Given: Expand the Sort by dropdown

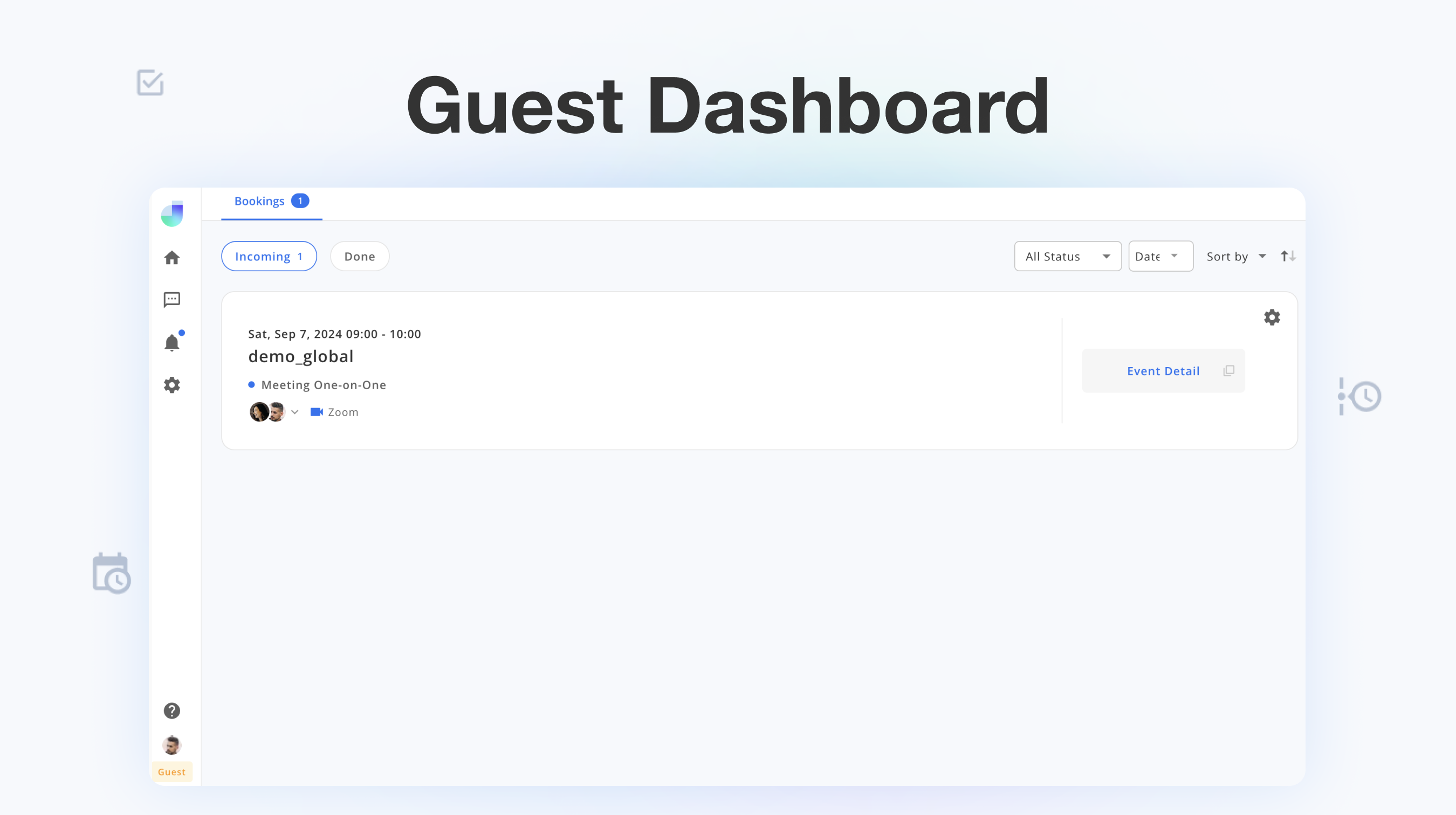Looking at the screenshot, I should (x=1236, y=256).
